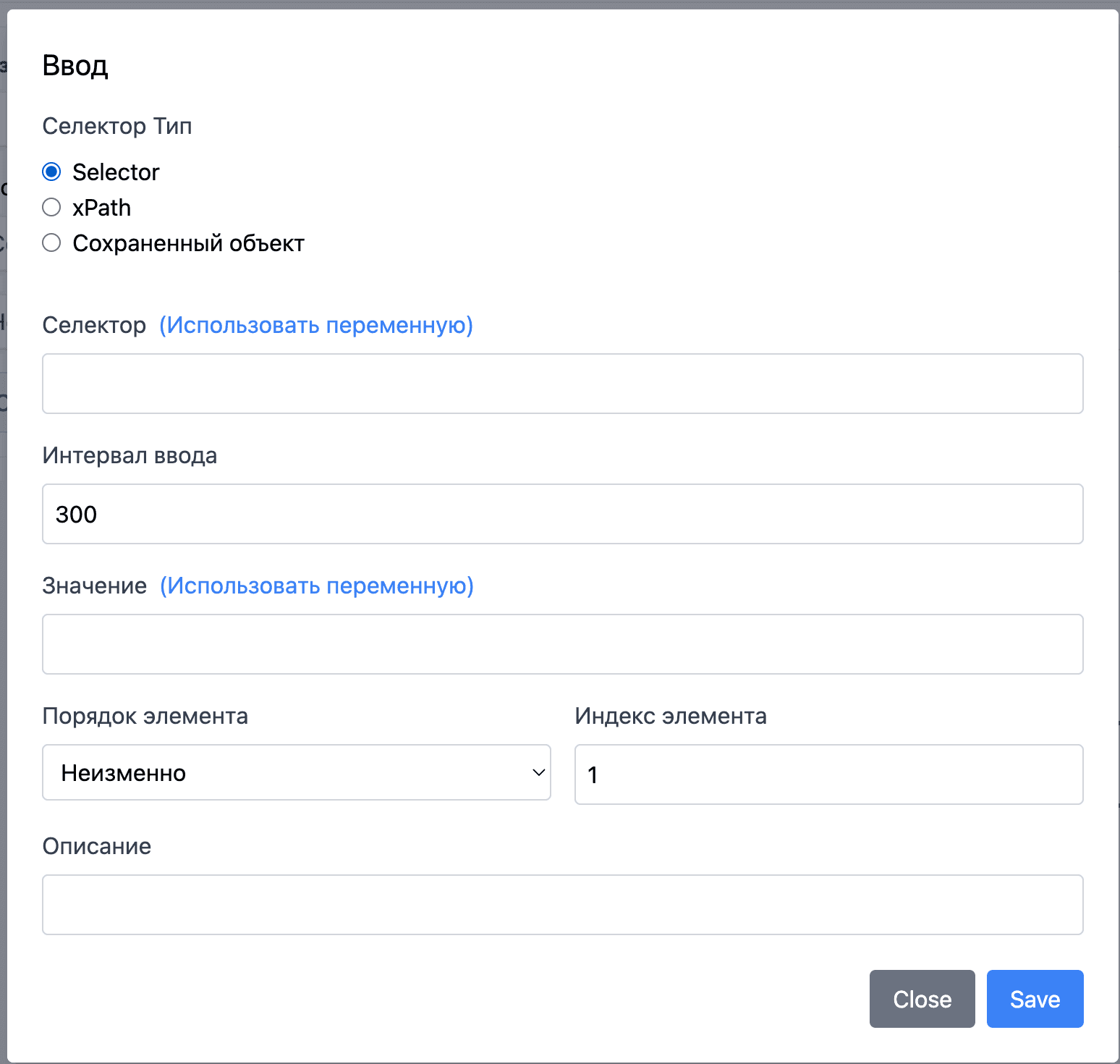Click the Описание label text
The image size is (1120, 1064).
(97, 846)
